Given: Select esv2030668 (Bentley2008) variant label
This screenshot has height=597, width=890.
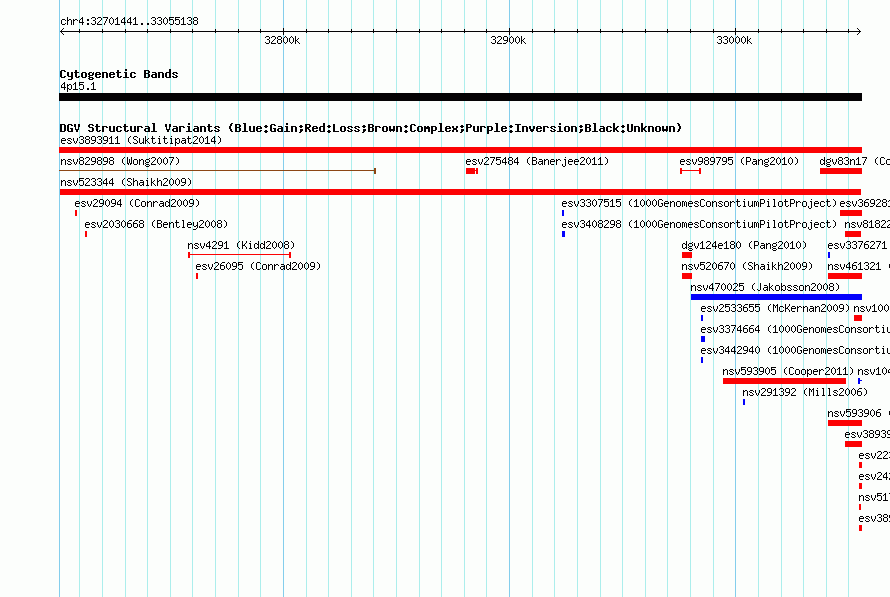Looking at the screenshot, I should pos(156,224).
